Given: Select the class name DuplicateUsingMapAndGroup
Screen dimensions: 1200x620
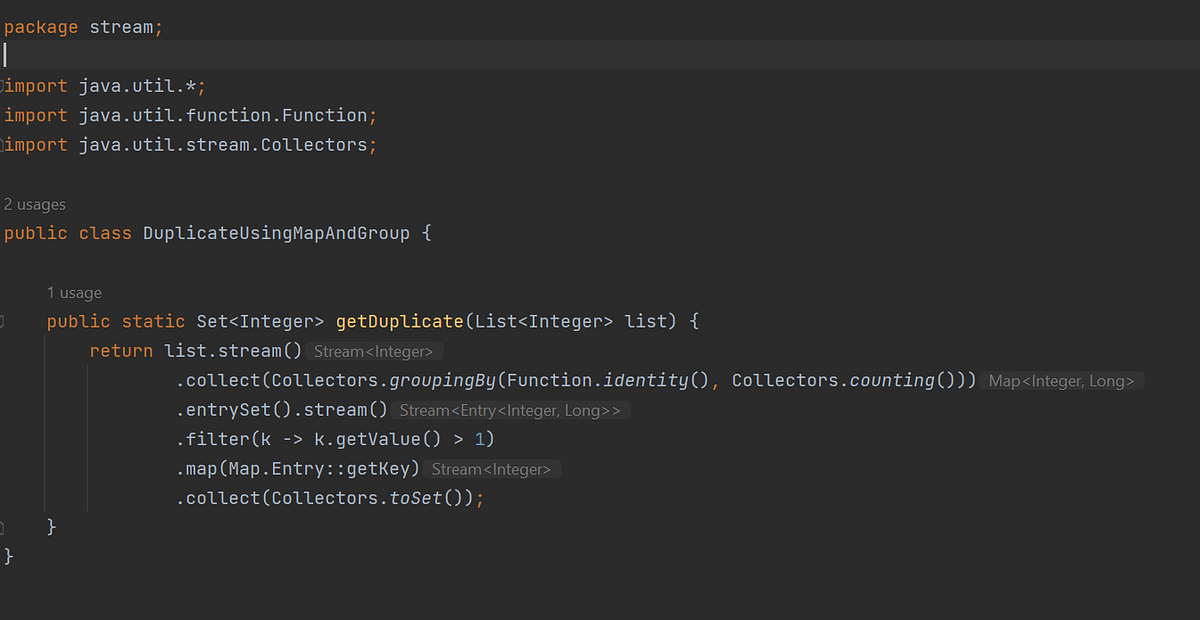Looking at the screenshot, I should pyautogui.click(x=276, y=232).
